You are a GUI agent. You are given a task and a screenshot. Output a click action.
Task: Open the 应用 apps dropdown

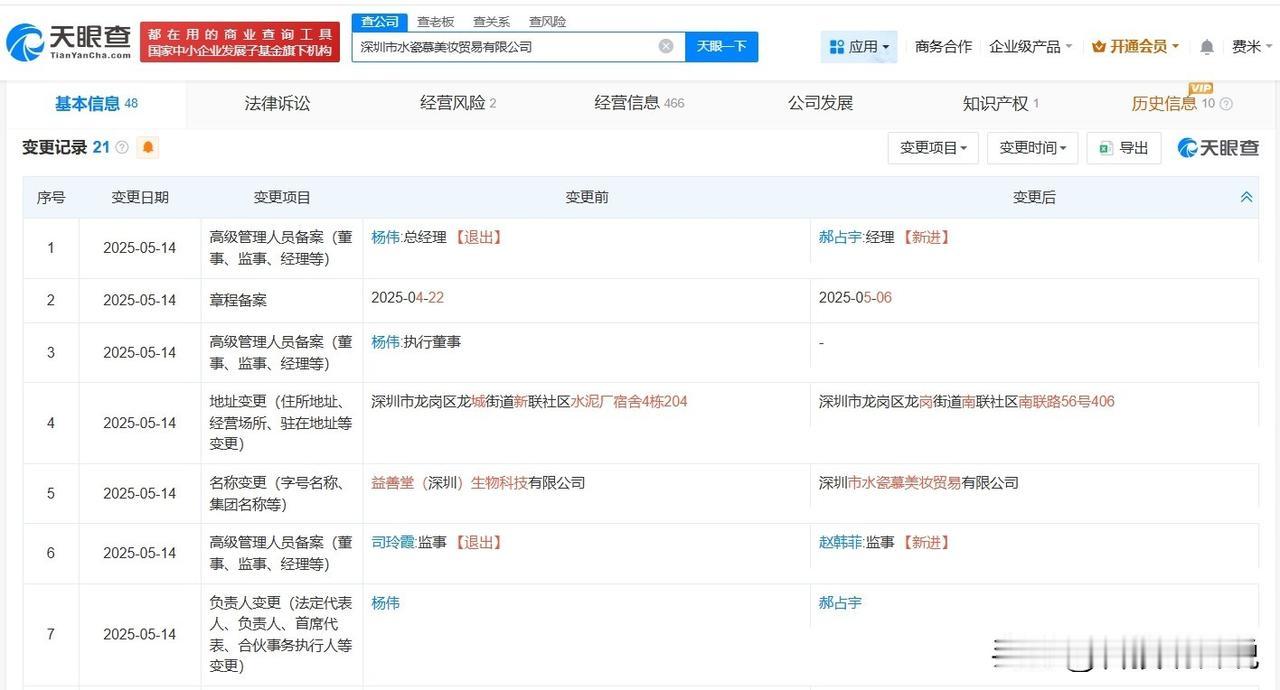(x=859, y=47)
